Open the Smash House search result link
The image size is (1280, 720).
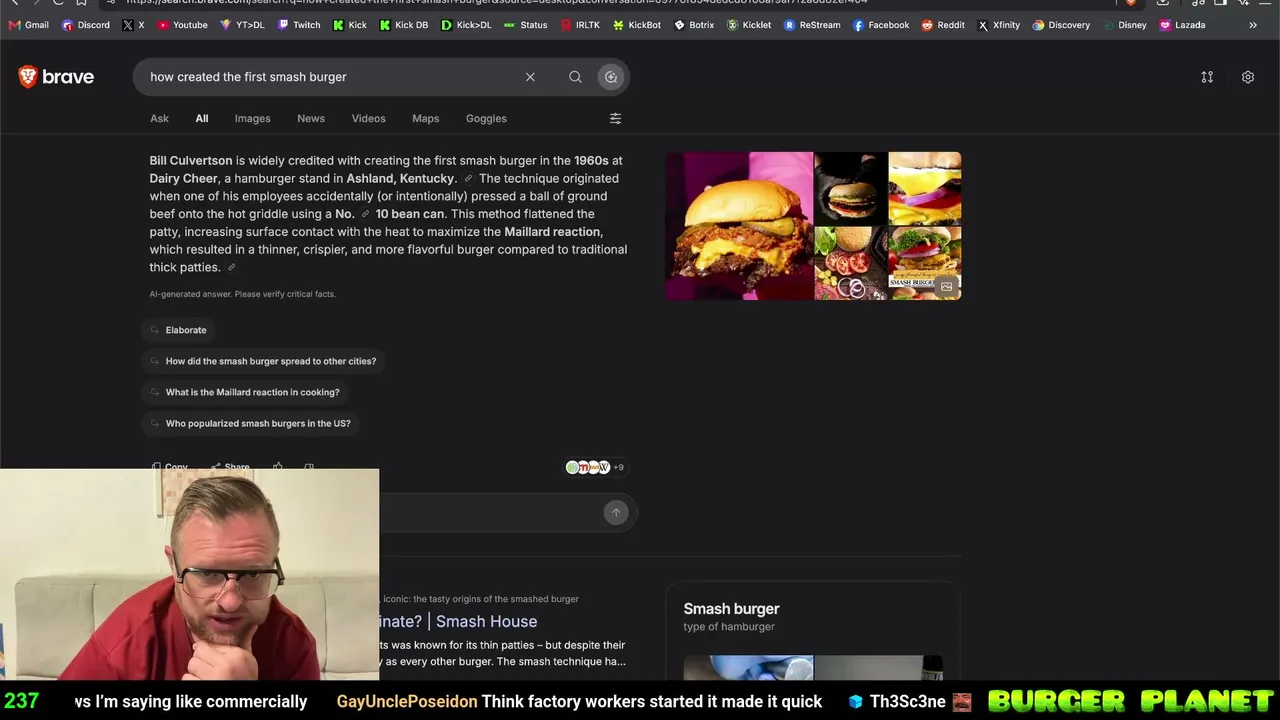click(458, 621)
